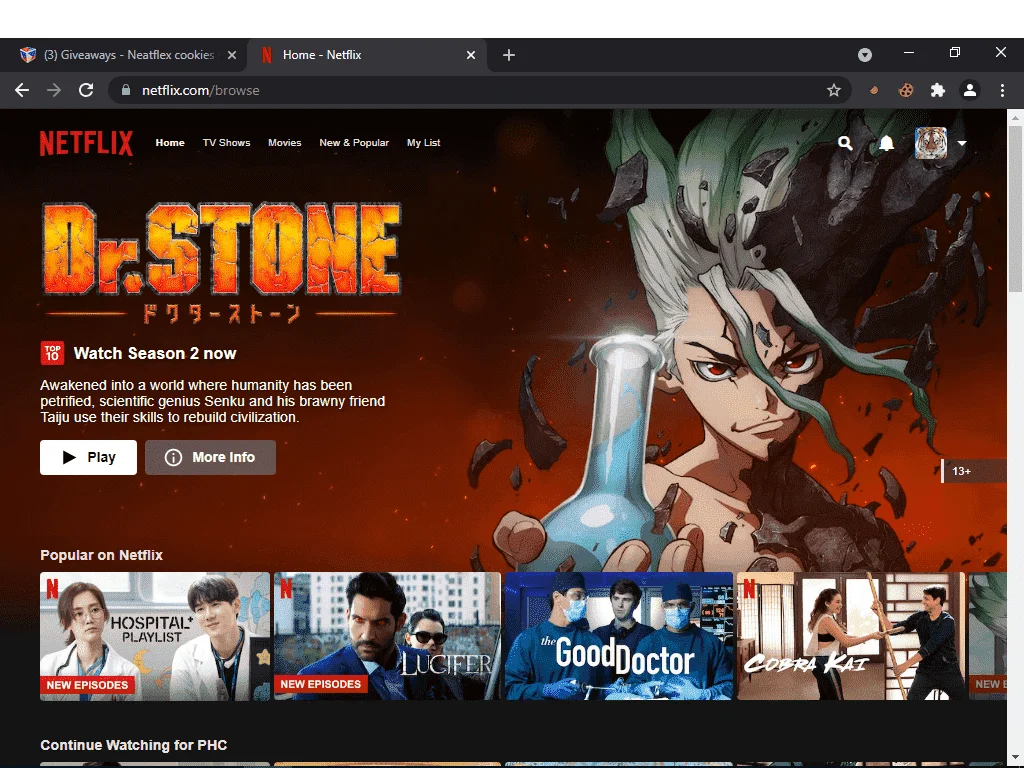The width and height of the screenshot is (1024, 768).
Task: Open Netflix search
Action: pyautogui.click(x=845, y=143)
